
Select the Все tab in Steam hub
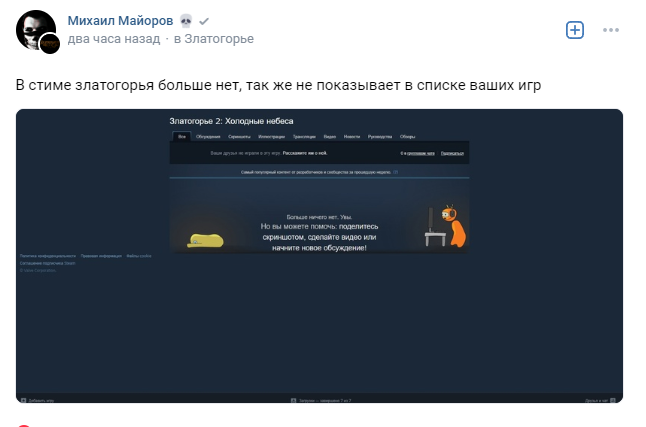coord(182,136)
